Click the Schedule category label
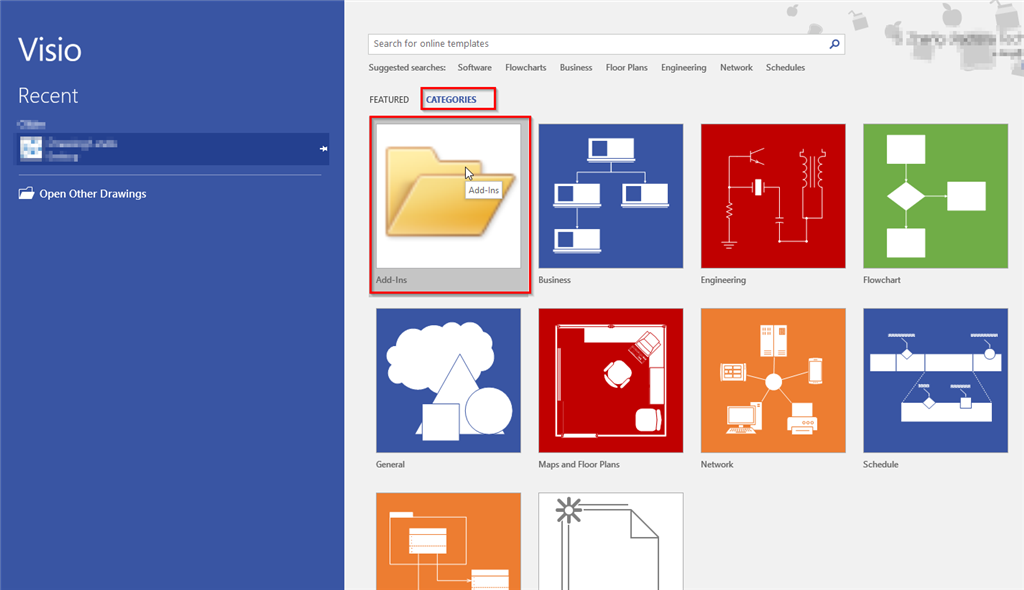Screen dimensions: 1024x590 pyautogui.click(x=880, y=465)
